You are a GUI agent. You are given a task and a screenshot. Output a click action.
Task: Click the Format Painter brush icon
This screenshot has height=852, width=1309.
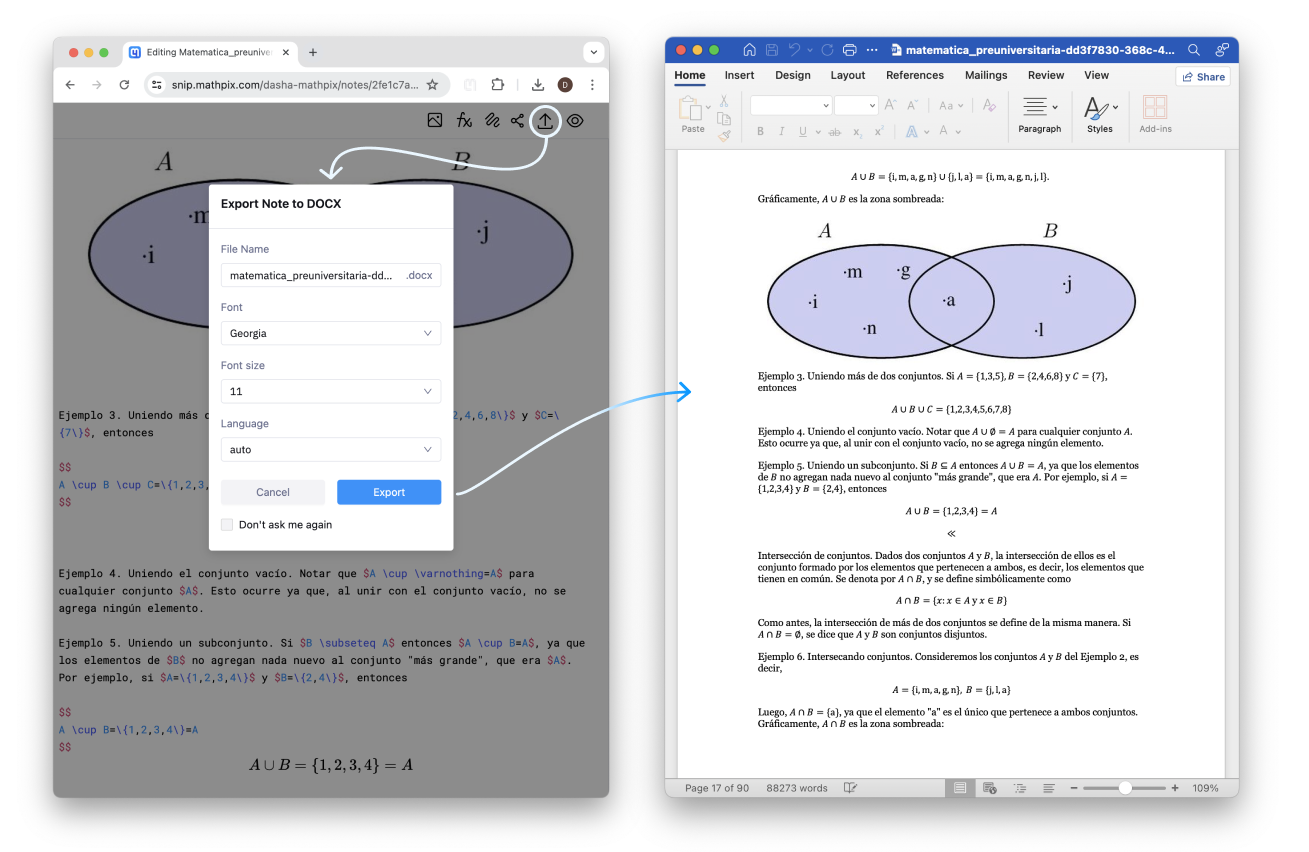pos(723,135)
